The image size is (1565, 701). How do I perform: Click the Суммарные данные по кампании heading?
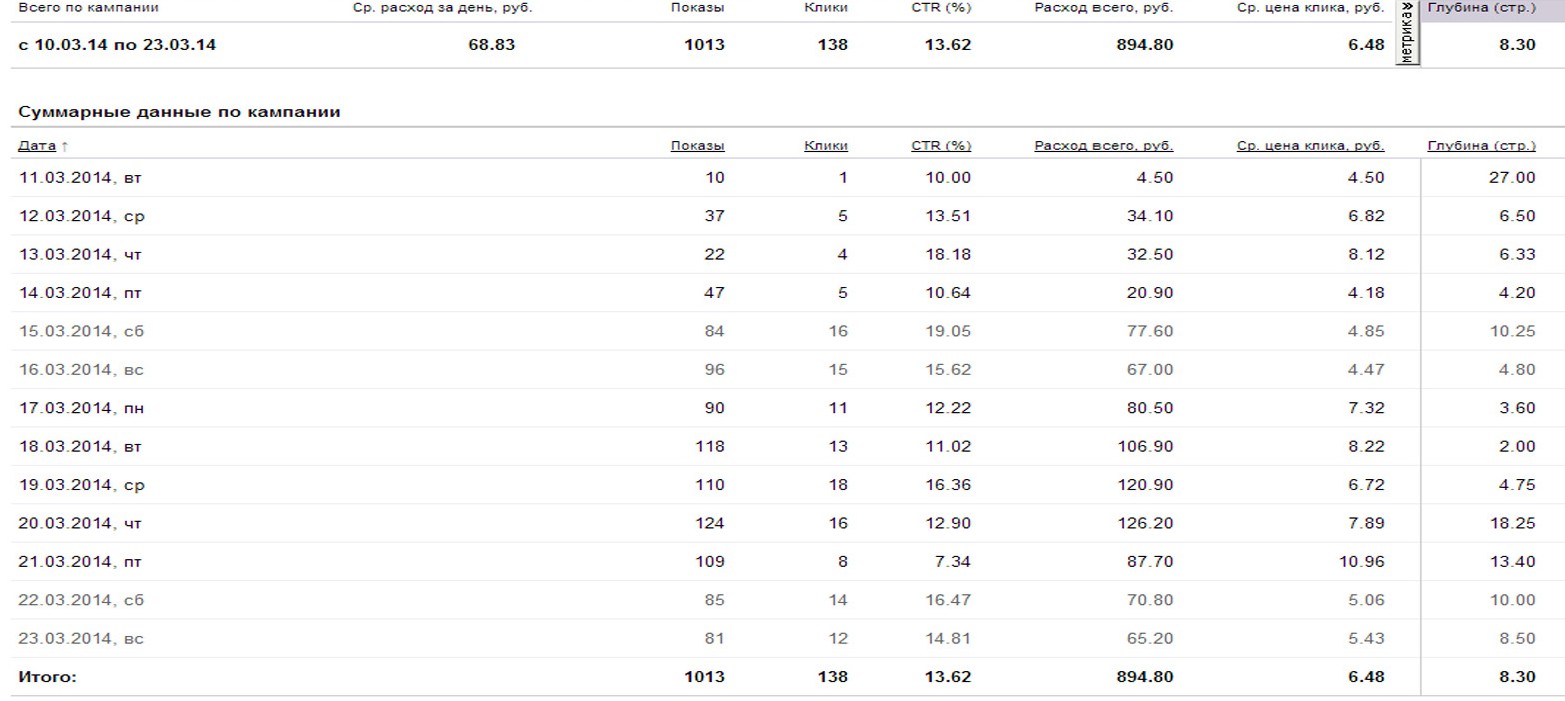pyautogui.click(x=180, y=112)
